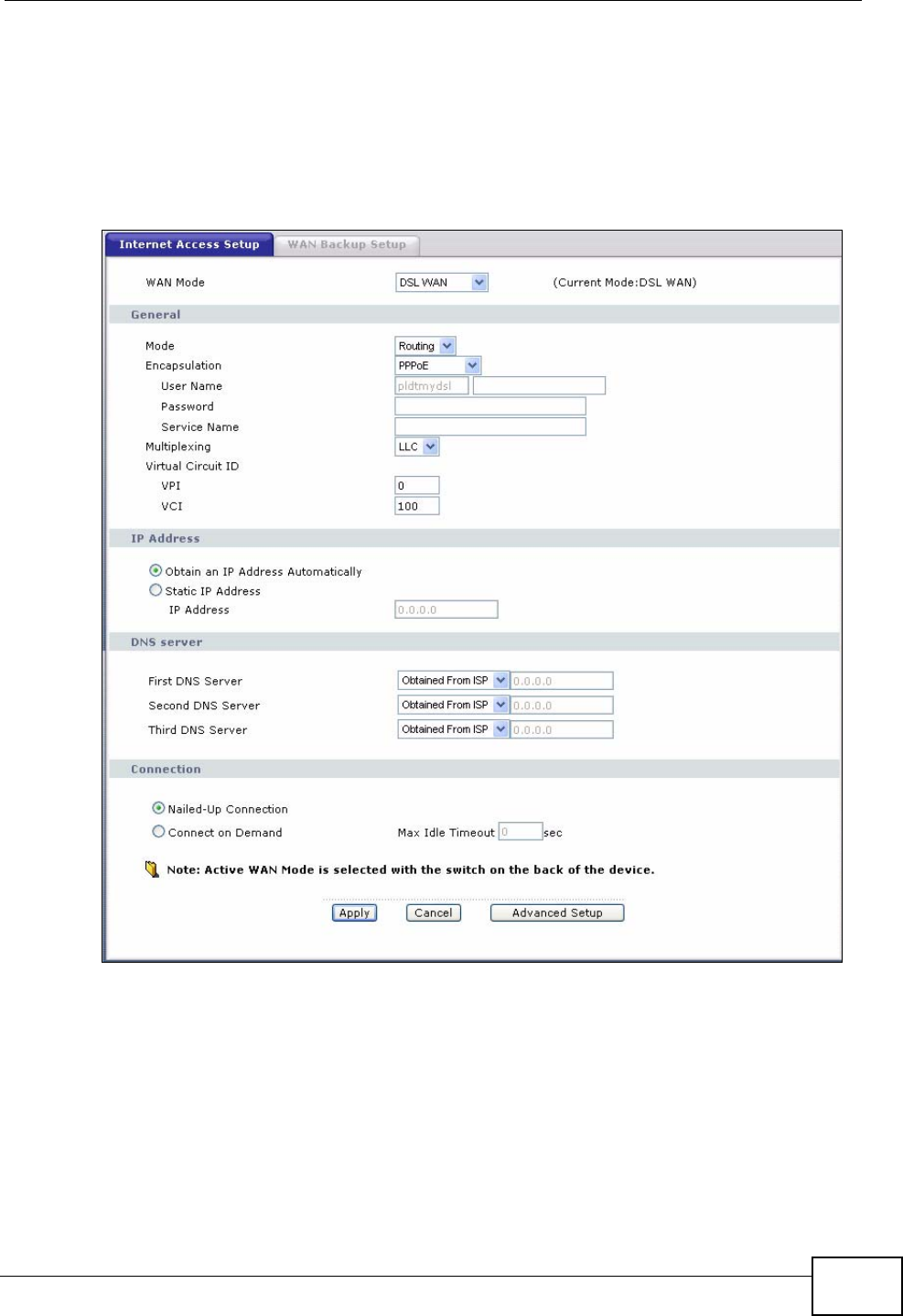Click the Cancel button
Screen dimensions: 903x1316
(434, 912)
